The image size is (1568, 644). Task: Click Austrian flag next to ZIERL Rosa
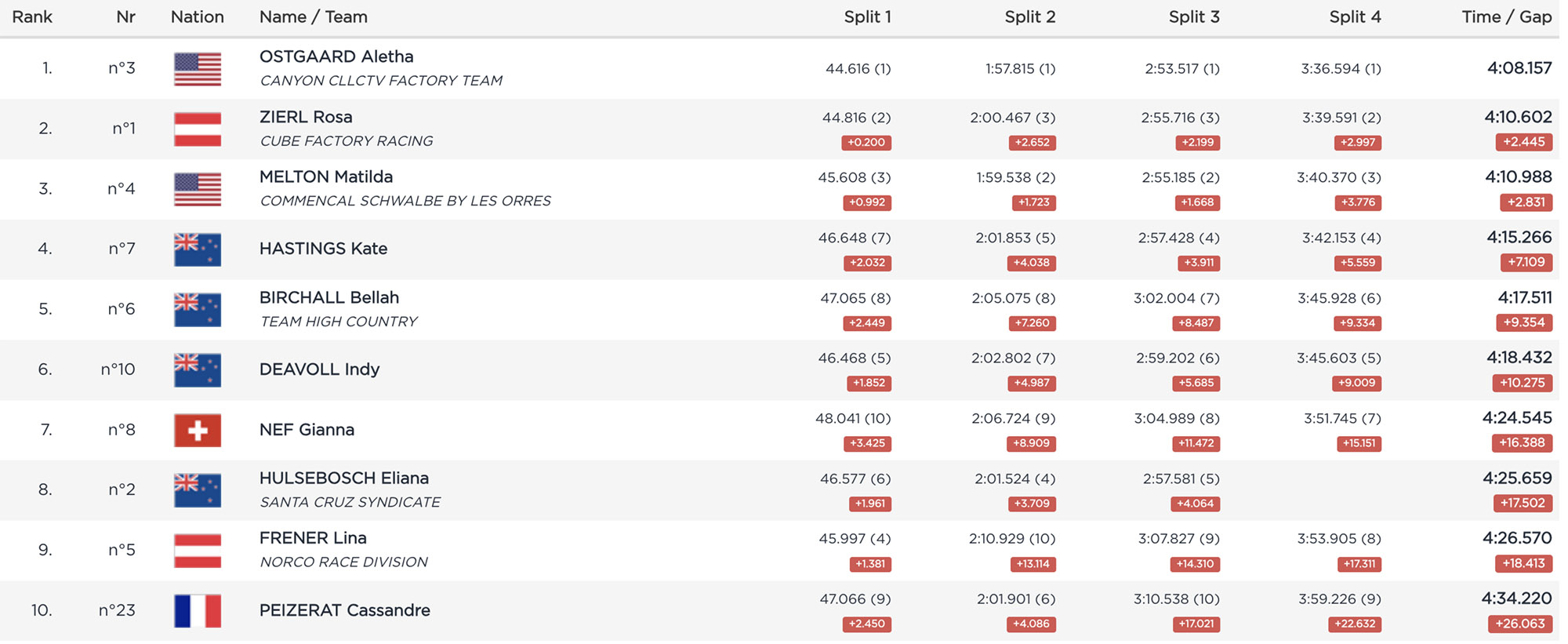coord(198,129)
